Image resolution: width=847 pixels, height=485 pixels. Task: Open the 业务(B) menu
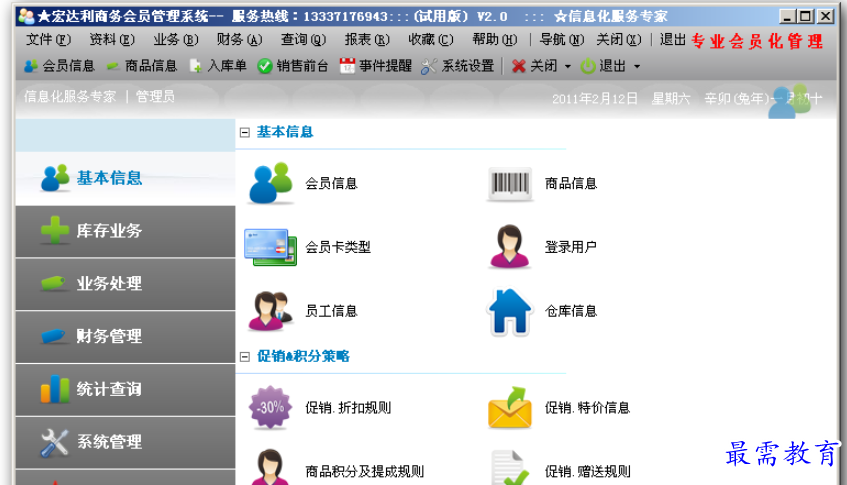coord(176,39)
